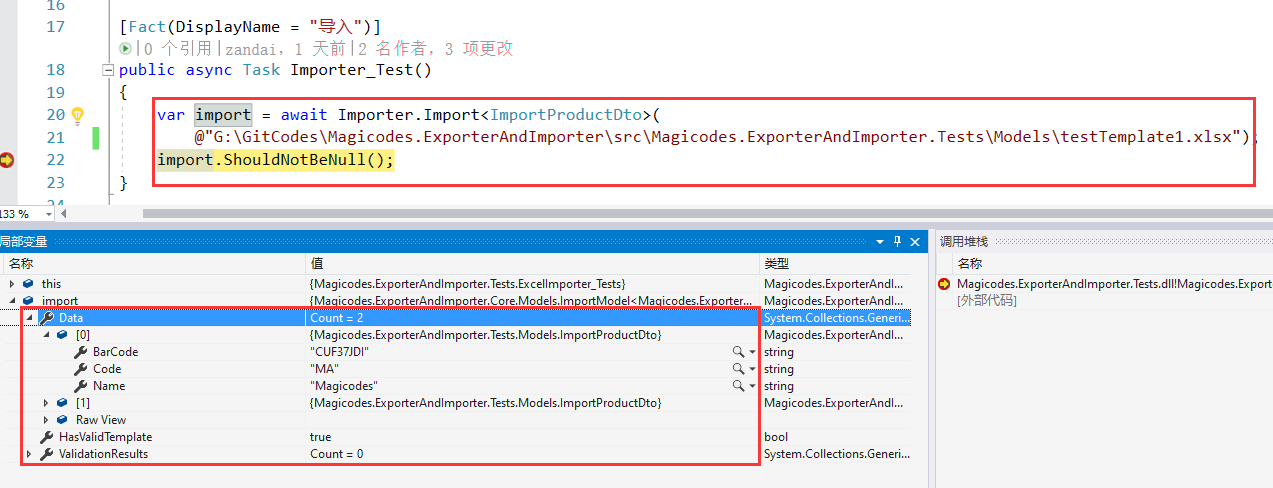Screen dimensions: 1273x488
Task: Click the ShouldNotBeNull method call
Action: pyautogui.click(x=296, y=160)
